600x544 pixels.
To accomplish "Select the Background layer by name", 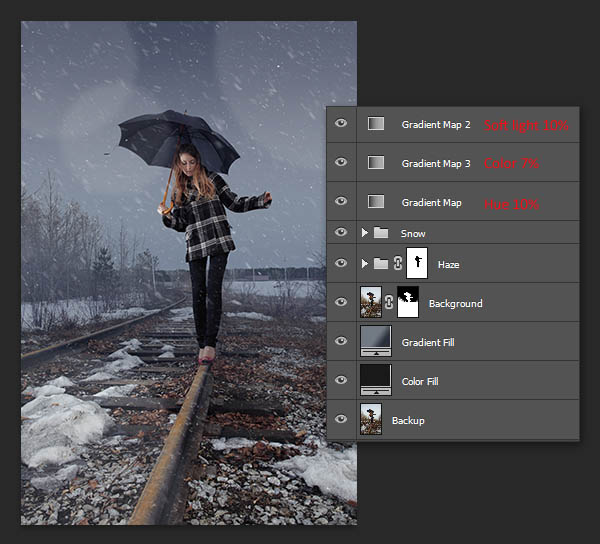I will point(455,303).
